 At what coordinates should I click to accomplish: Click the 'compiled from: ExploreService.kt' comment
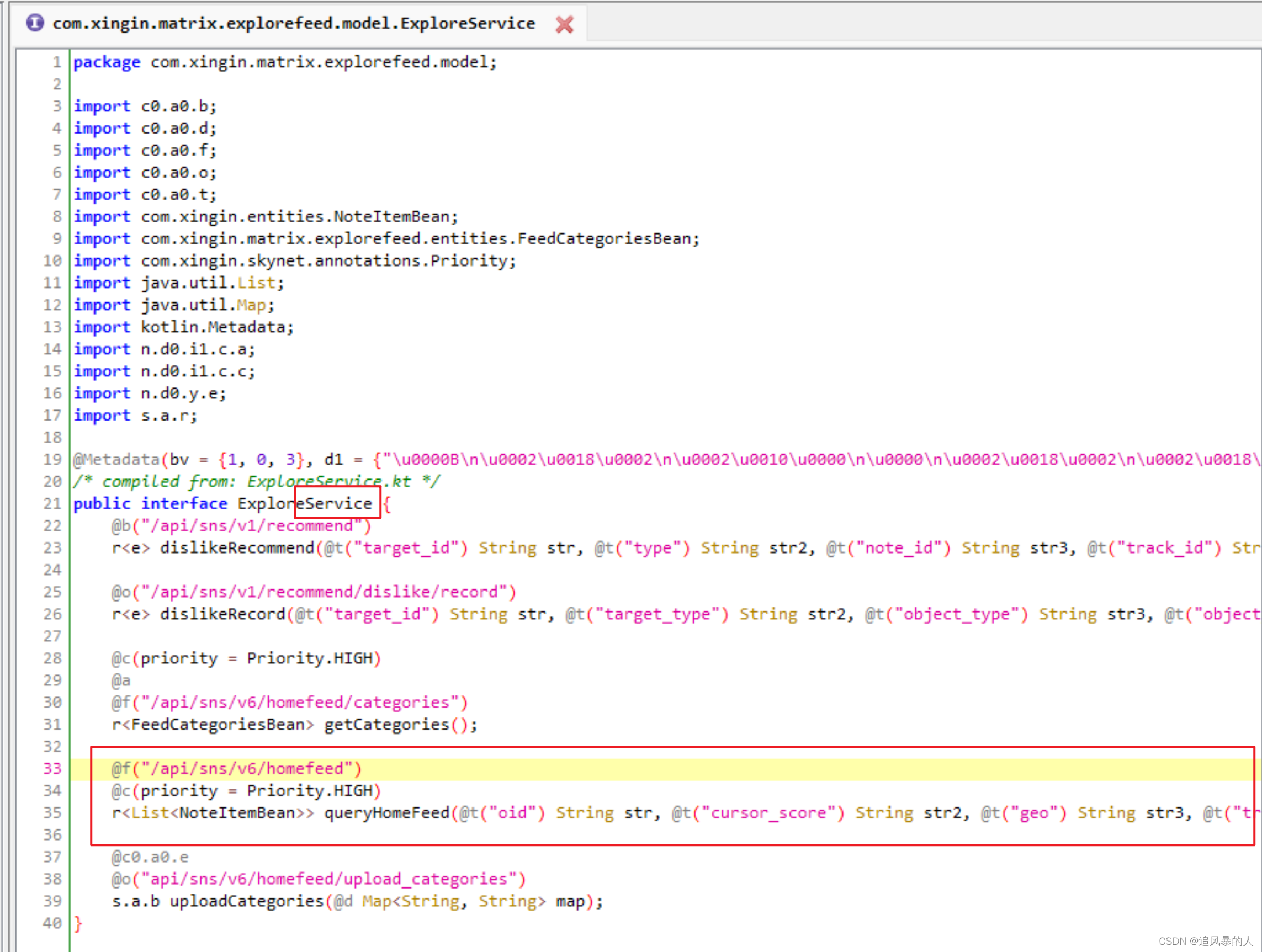tap(256, 482)
